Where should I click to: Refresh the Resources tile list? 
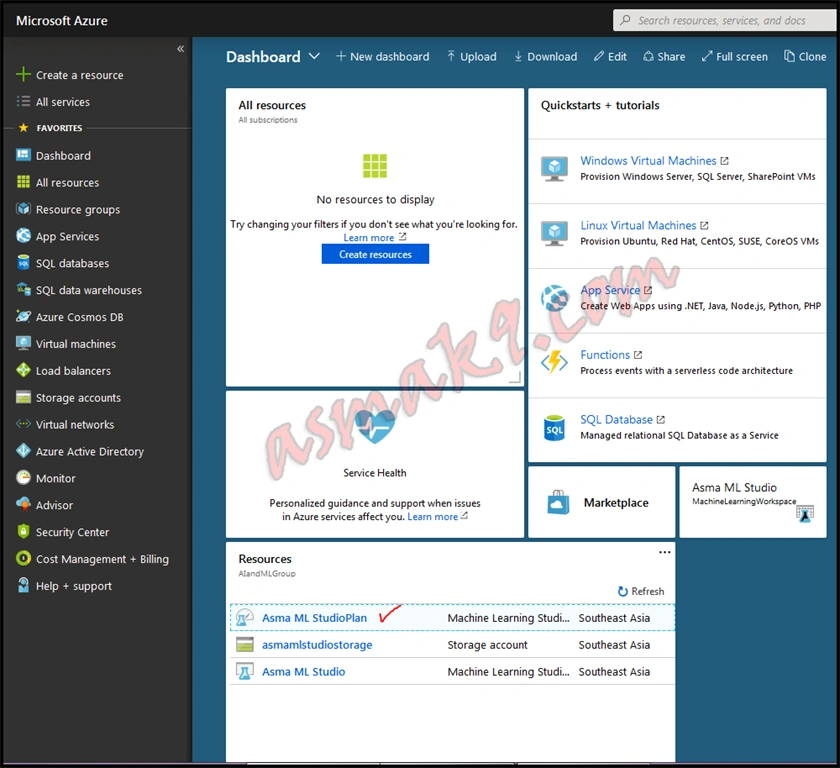[x=641, y=591]
